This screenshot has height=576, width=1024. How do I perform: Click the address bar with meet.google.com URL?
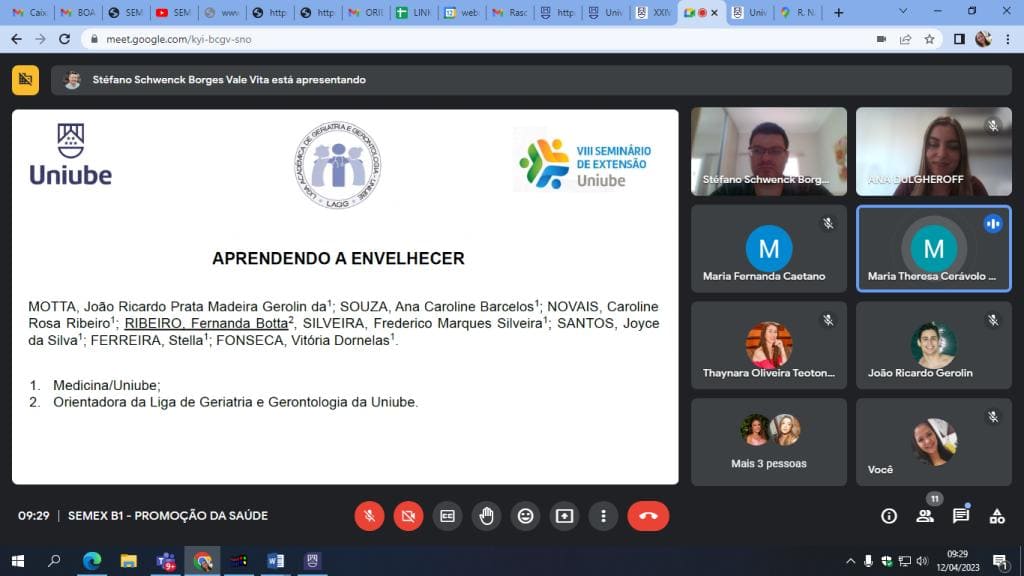tap(477, 39)
